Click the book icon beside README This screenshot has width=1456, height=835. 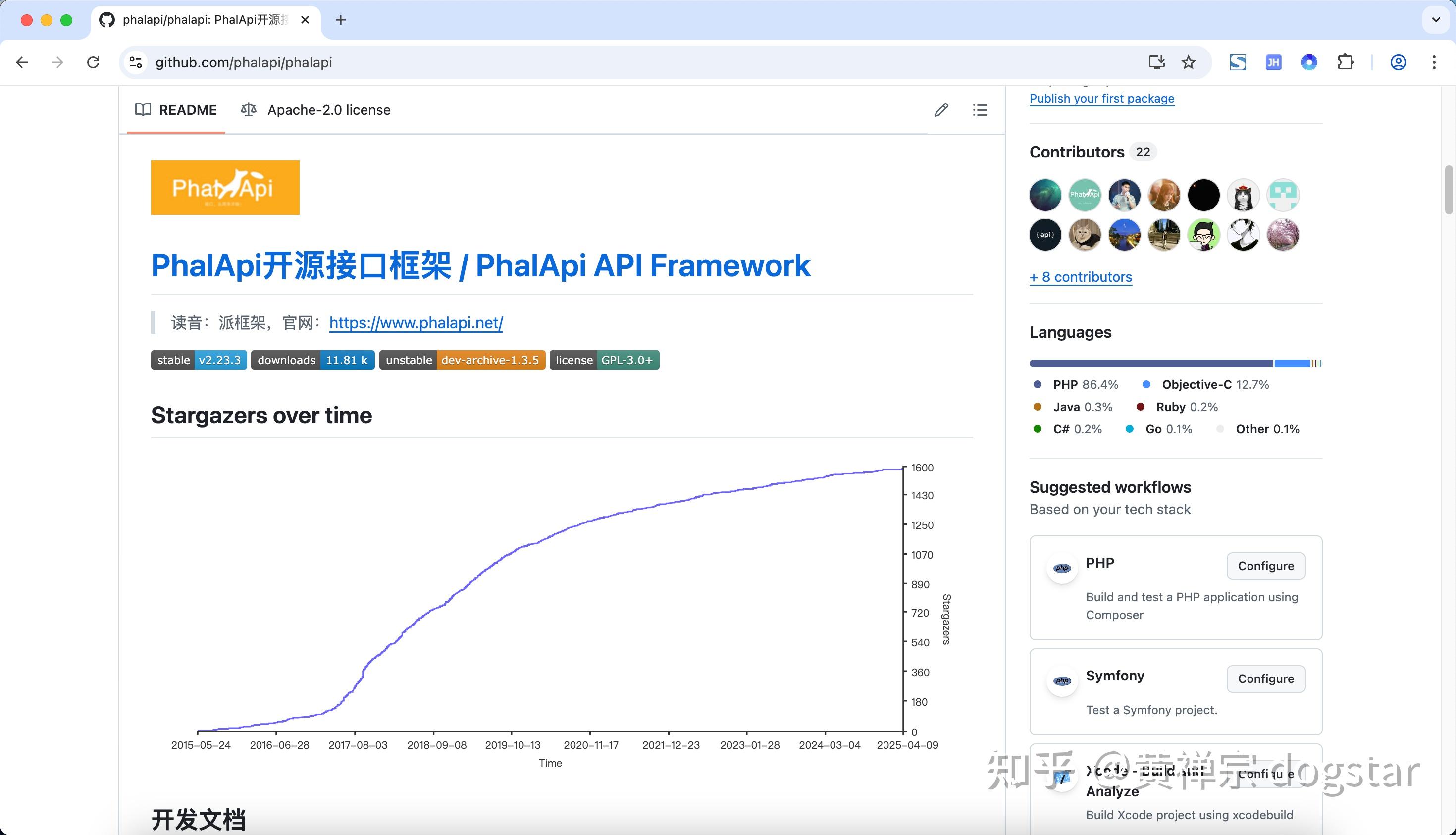click(x=142, y=109)
